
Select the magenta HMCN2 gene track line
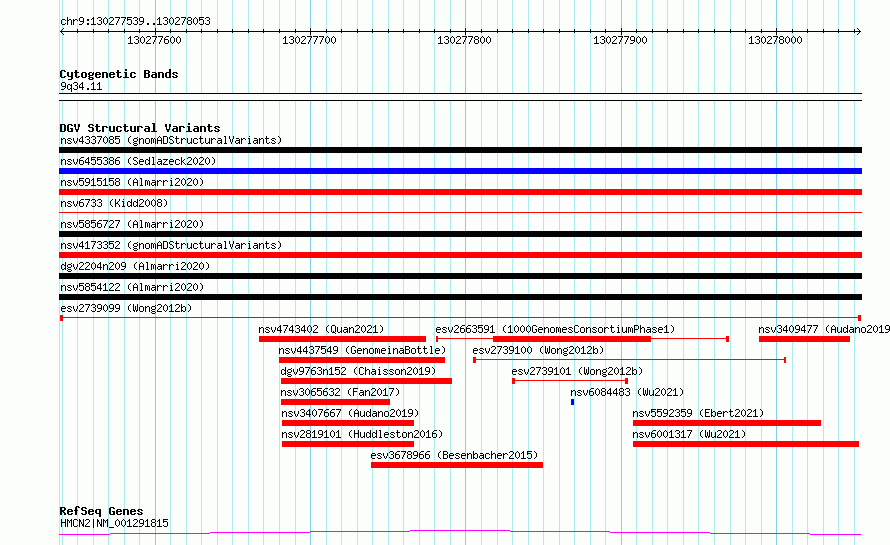pyautogui.click(x=460, y=533)
